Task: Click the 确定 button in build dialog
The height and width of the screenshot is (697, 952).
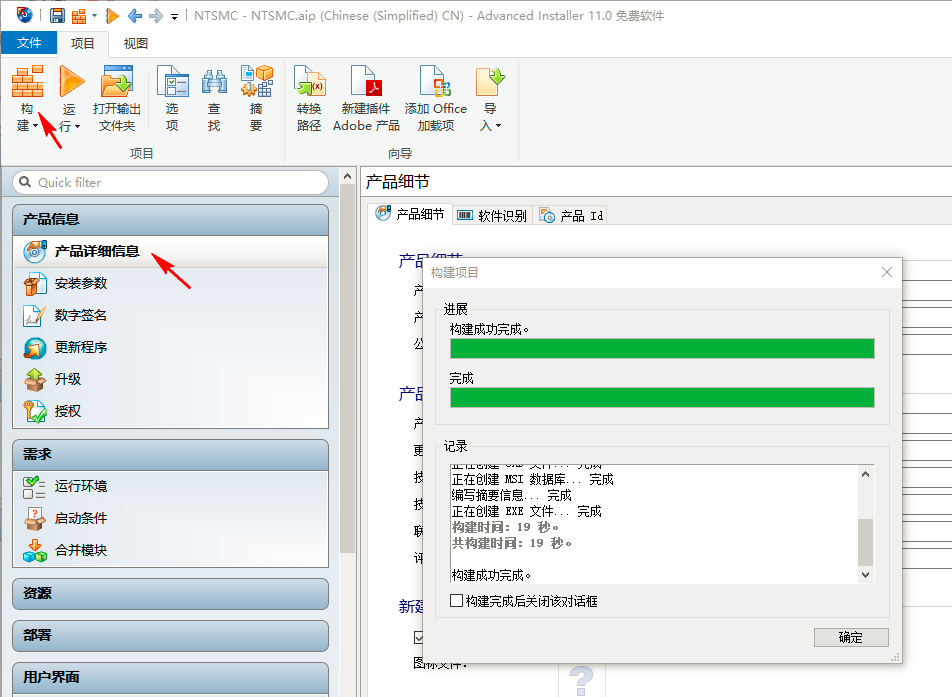Action: pyautogui.click(x=850, y=637)
